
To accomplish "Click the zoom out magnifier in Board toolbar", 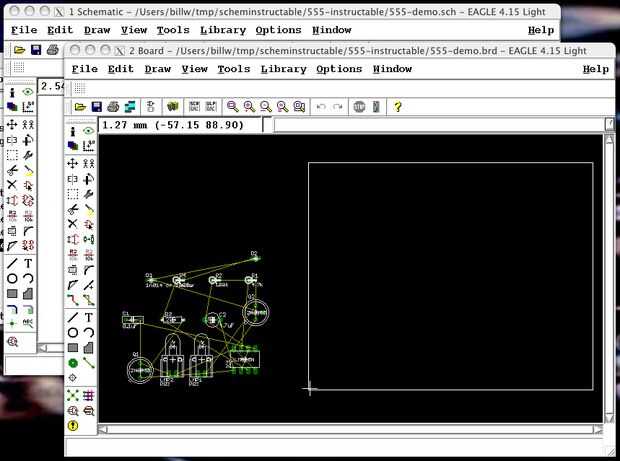I will click(266, 106).
